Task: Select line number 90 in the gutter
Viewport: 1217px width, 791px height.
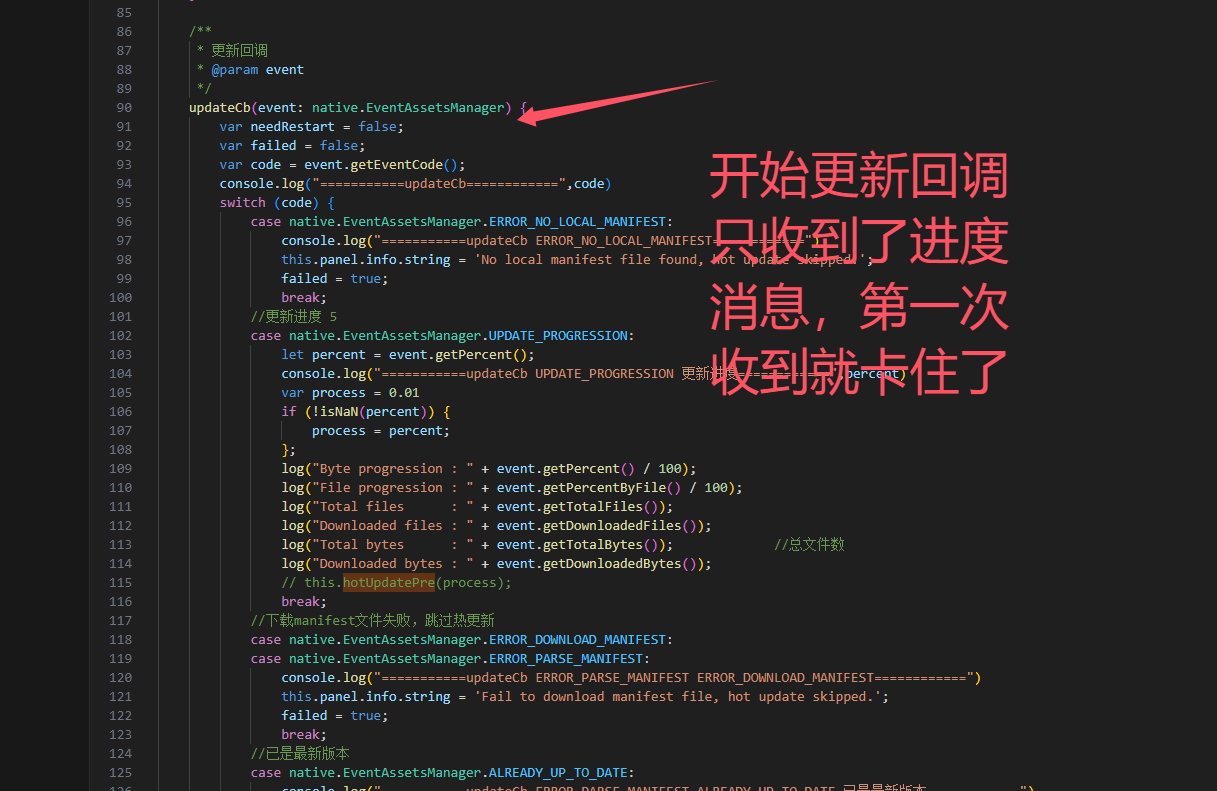Action: pos(124,108)
